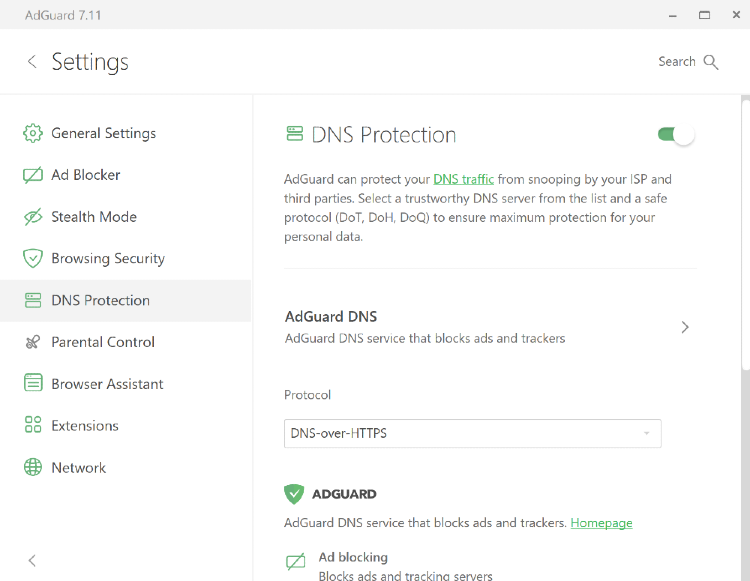
Task: Open the Extensions section
Action: tap(125, 425)
